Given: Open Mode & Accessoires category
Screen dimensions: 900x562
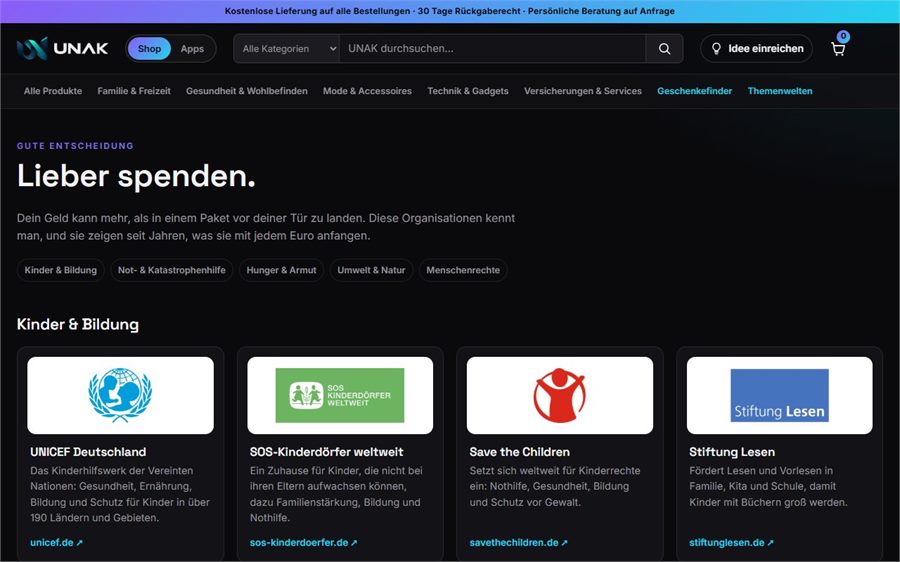Looking at the screenshot, I should (x=367, y=91).
